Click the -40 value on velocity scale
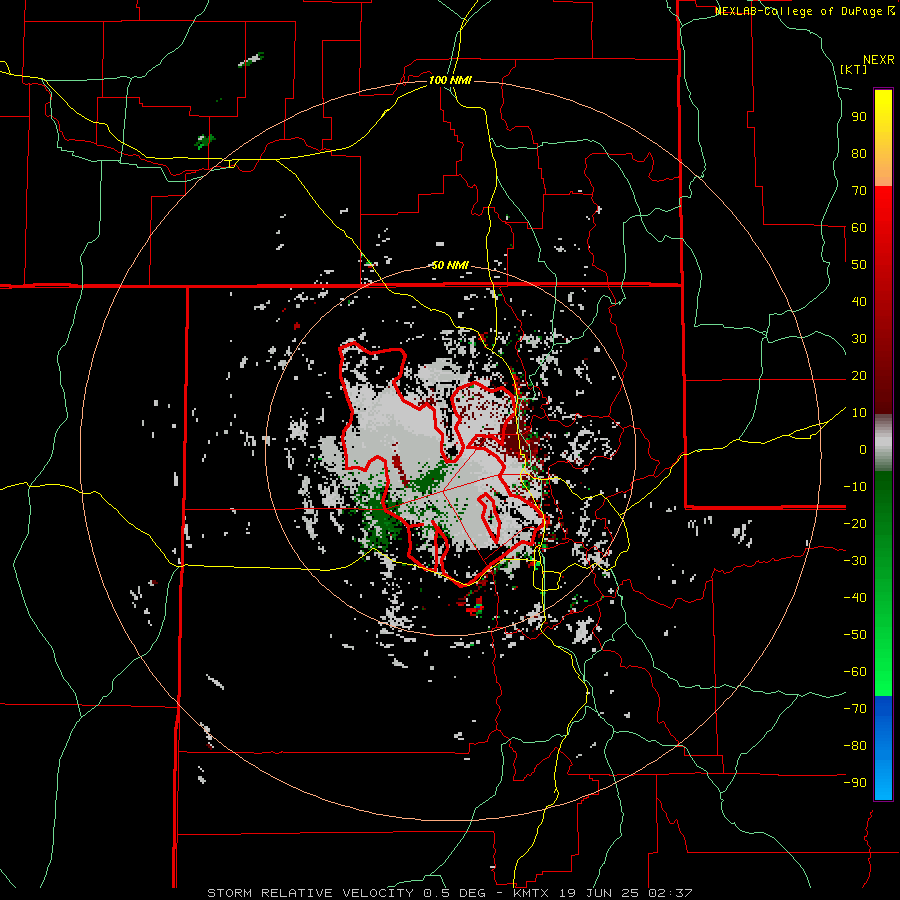Image resolution: width=900 pixels, height=900 pixels. [855, 598]
